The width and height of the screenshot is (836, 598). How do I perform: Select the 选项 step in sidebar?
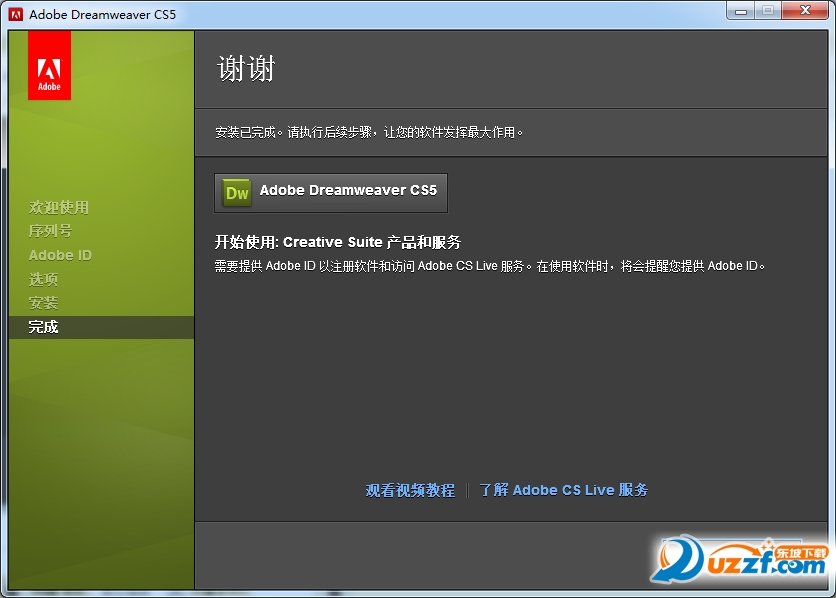(43, 279)
